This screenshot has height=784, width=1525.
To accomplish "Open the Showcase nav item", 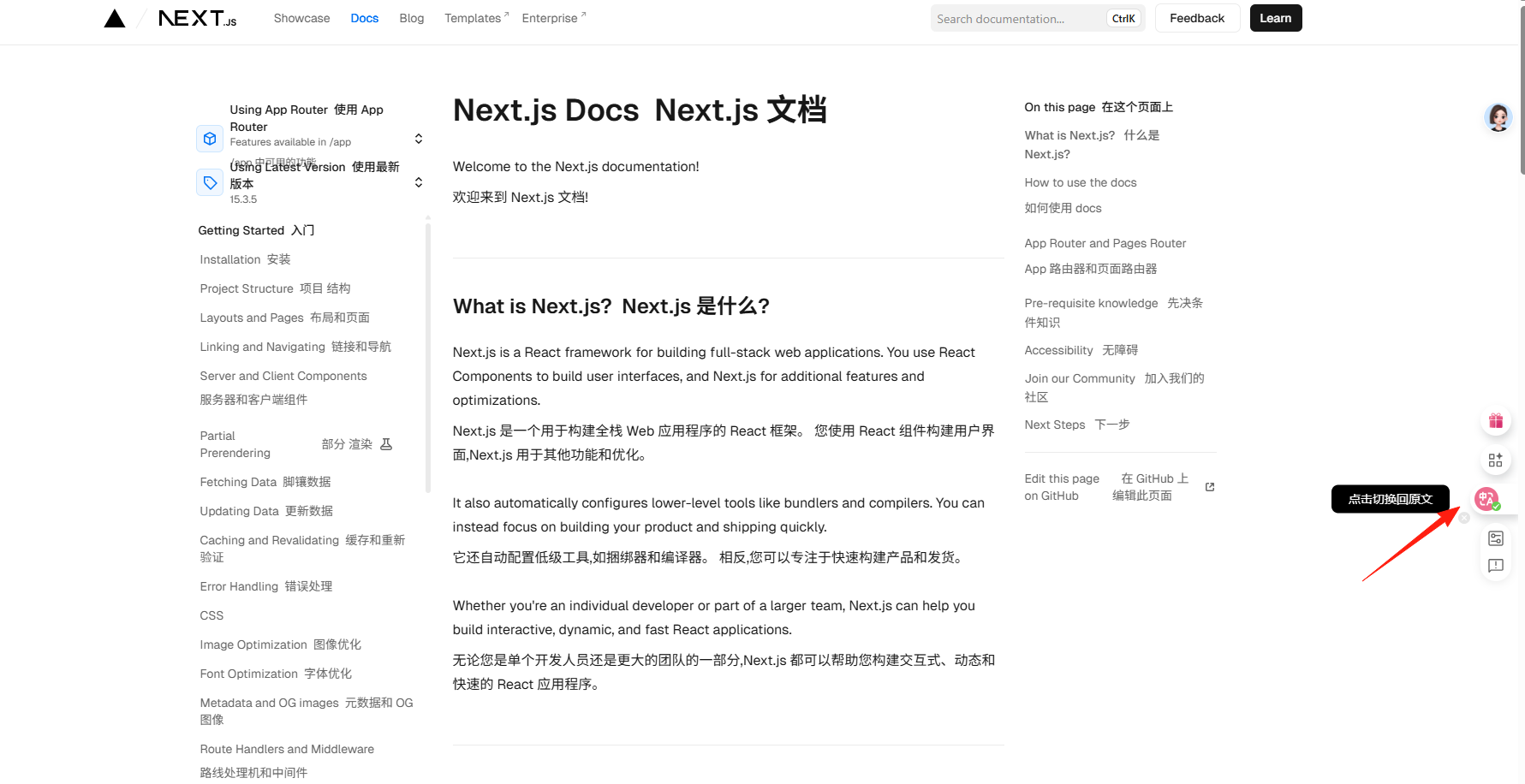I will point(301,18).
